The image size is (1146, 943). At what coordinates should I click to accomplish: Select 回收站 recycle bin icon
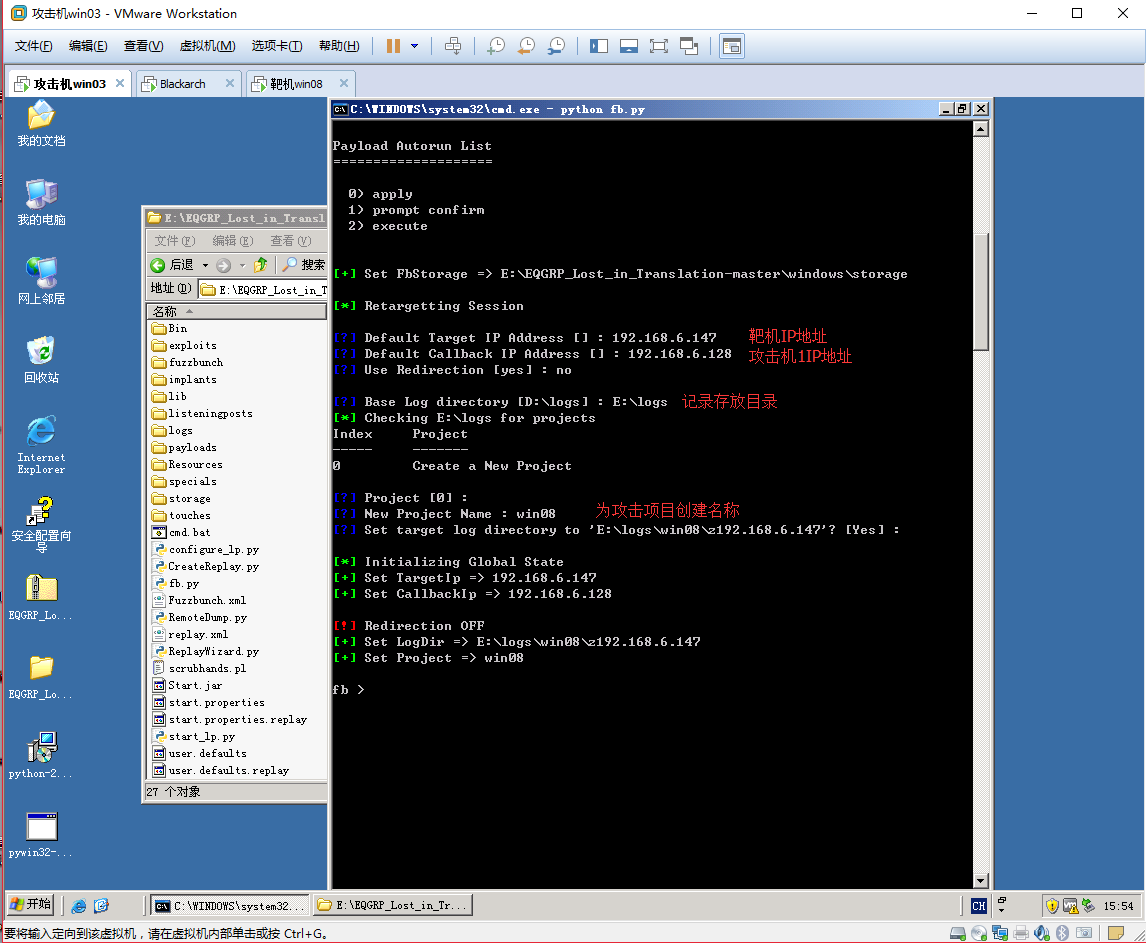point(42,360)
